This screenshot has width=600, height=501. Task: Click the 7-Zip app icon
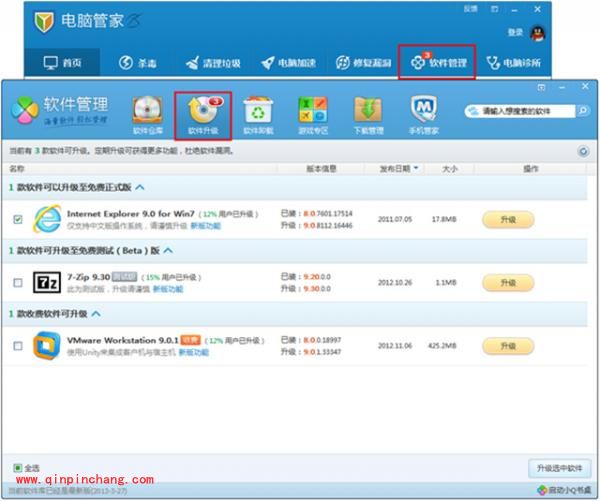(47, 282)
